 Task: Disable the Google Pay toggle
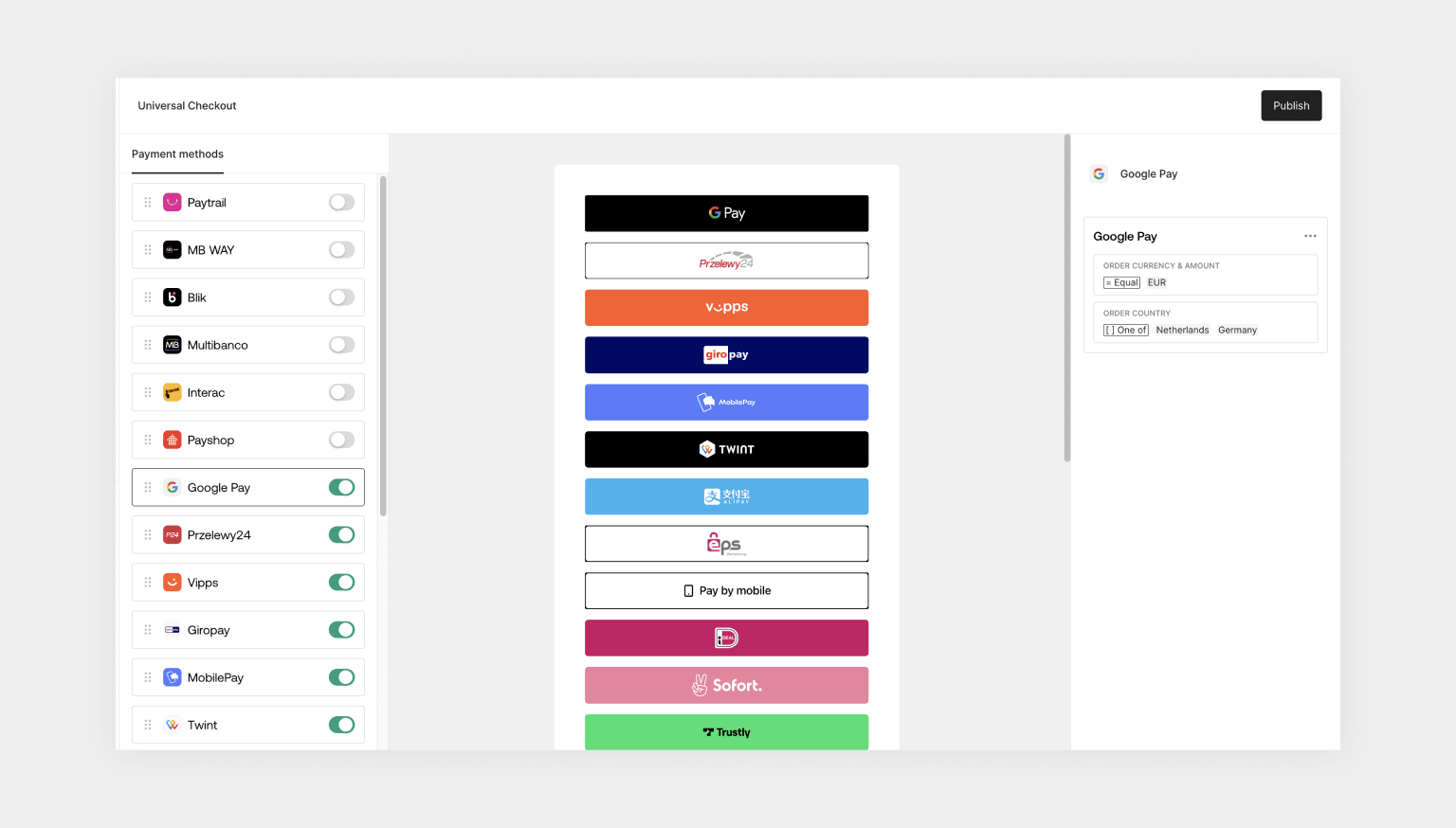[341, 487]
